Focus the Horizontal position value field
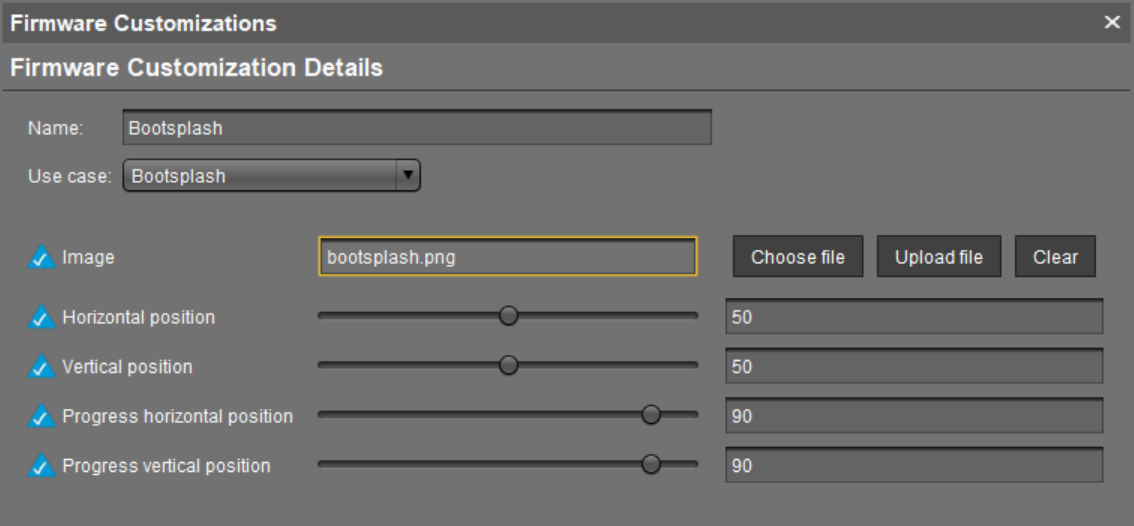Viewport: 1134px width, 526px height. 914,317
